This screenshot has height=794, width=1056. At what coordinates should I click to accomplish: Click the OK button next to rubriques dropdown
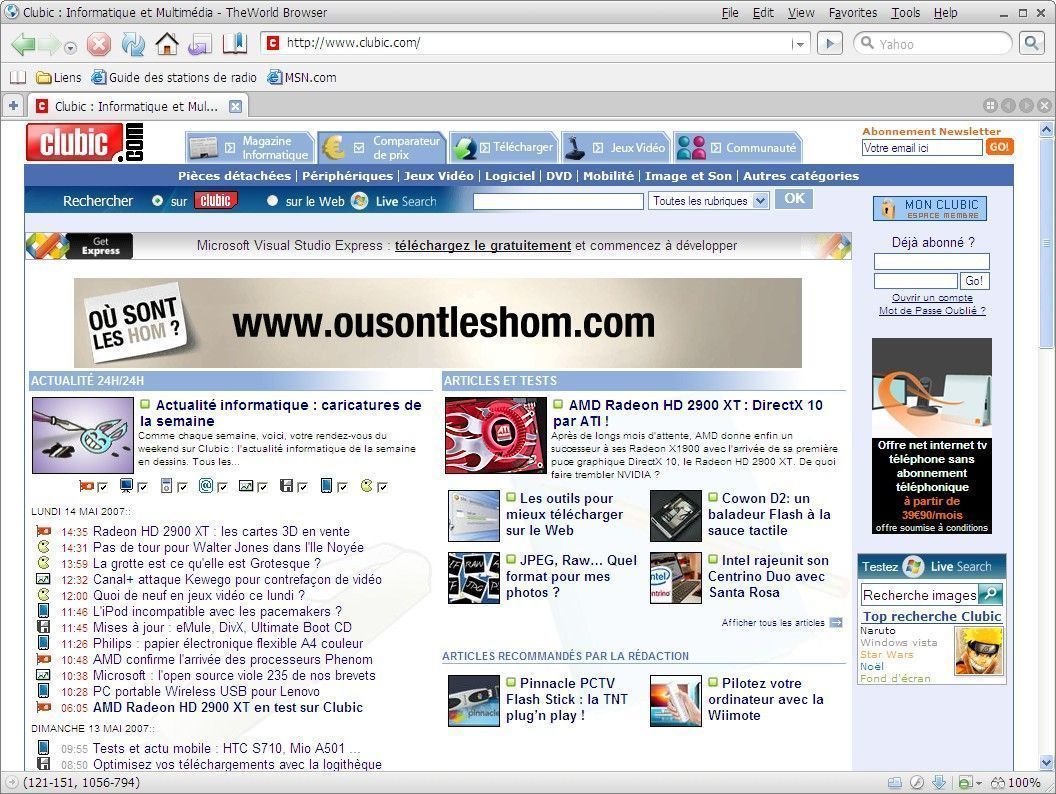pyautogui.click(x=794, y=199)
